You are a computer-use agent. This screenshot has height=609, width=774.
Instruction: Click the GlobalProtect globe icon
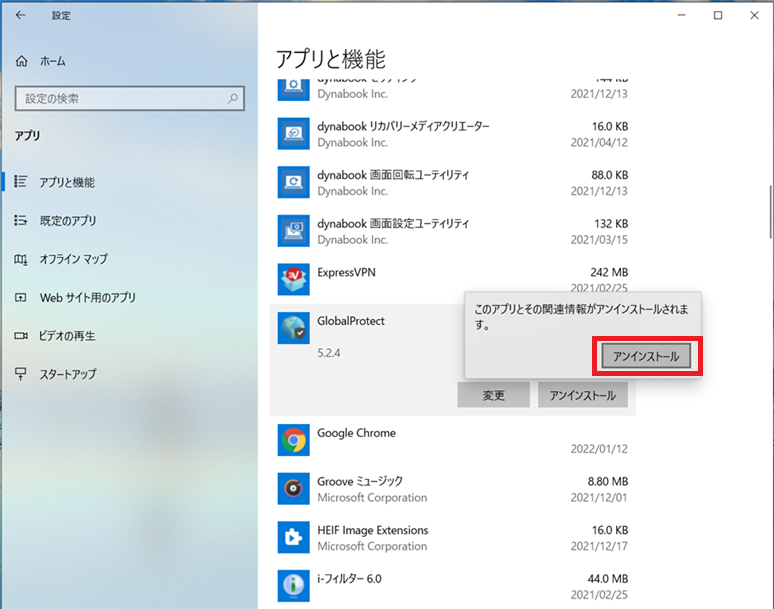pos(292,329)
